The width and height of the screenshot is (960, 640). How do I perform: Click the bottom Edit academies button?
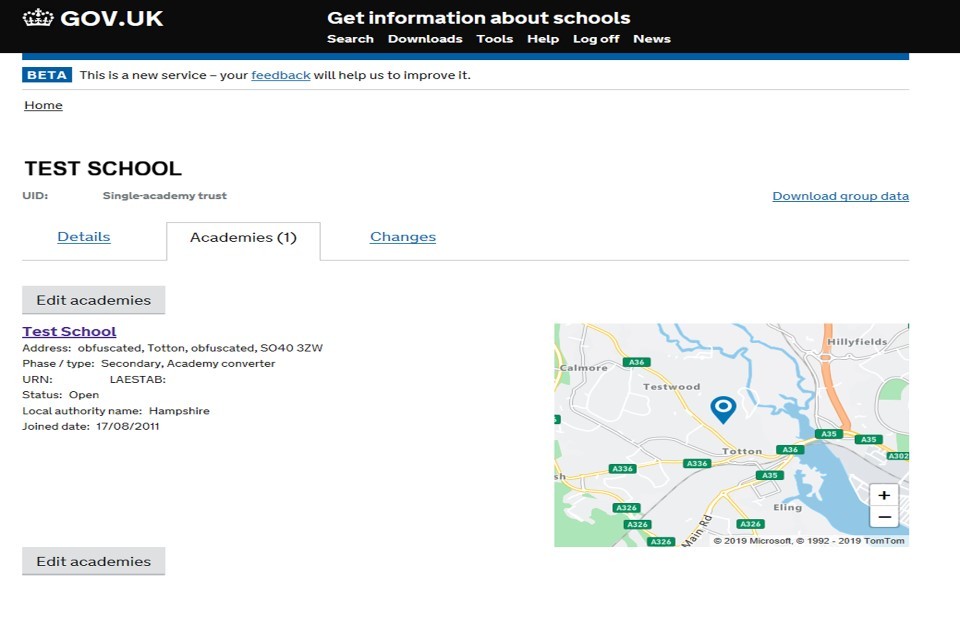[x=93, y=561]
